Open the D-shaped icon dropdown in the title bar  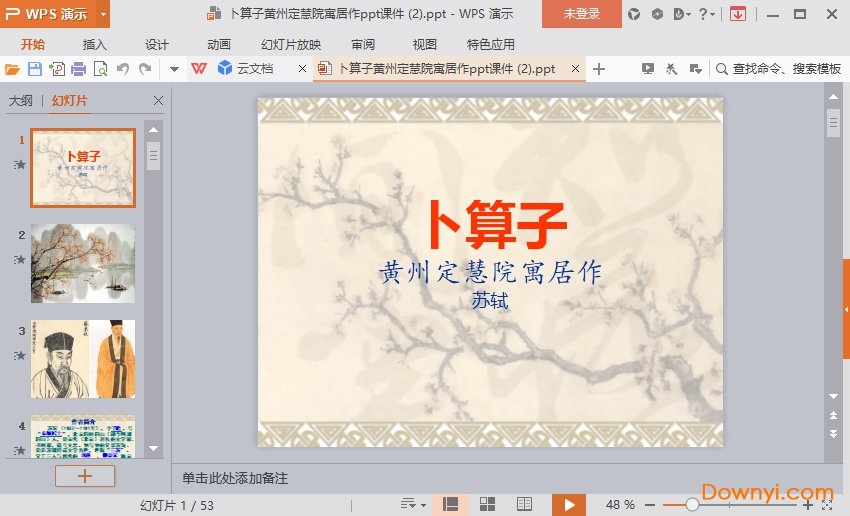[x=681, y=14]
